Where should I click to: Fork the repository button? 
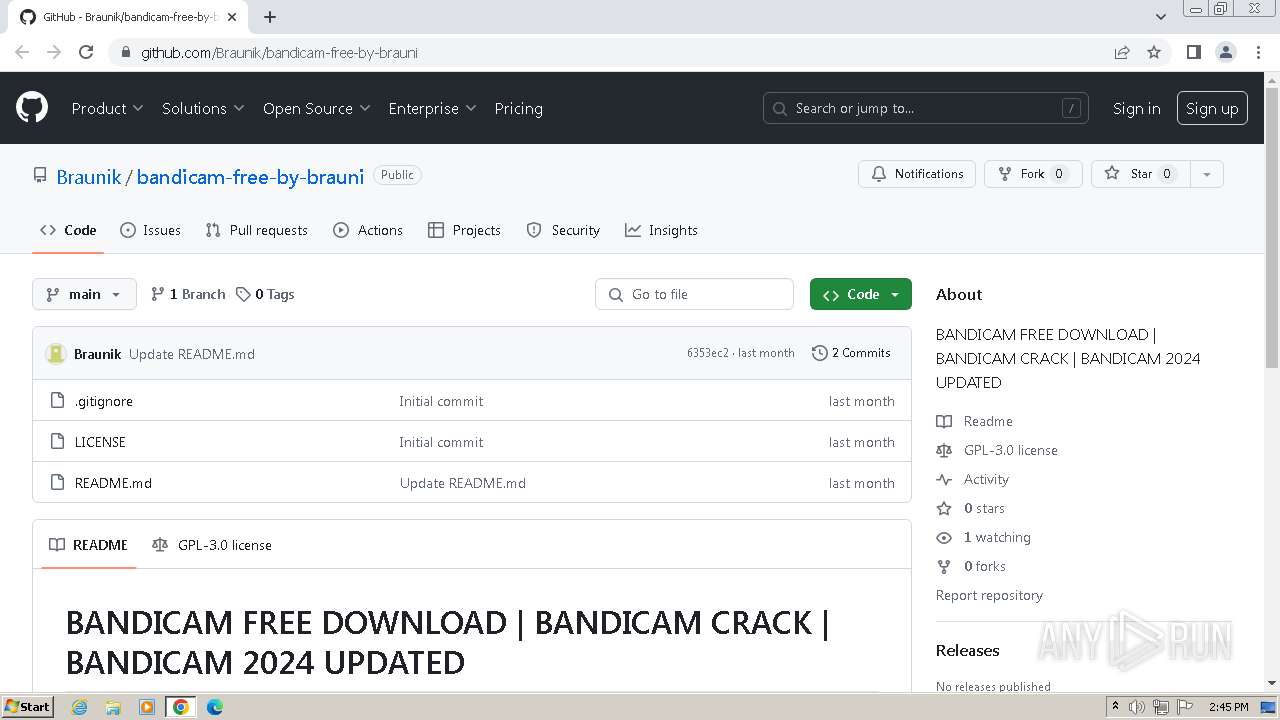pos(1033,174)
